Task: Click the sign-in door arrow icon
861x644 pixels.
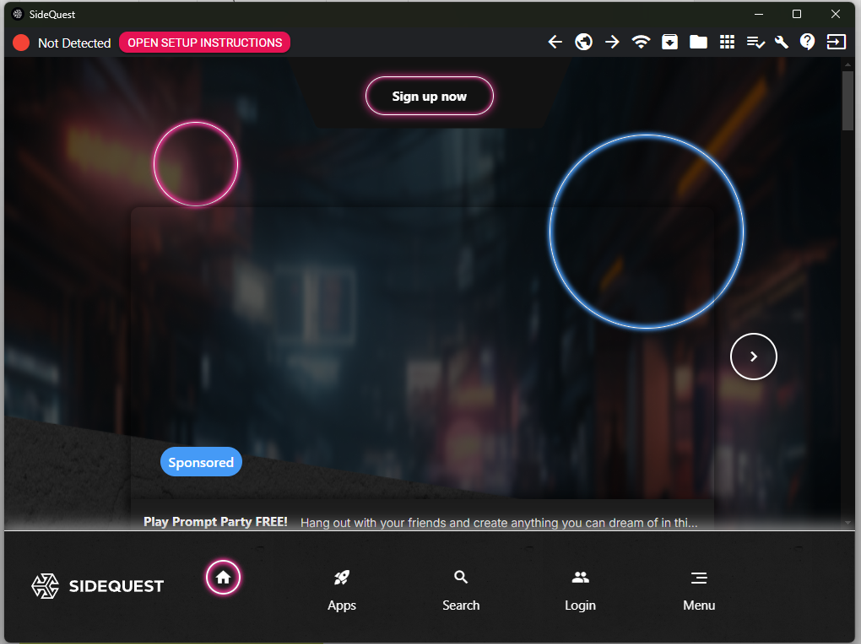Action: (x=836, y=42)
